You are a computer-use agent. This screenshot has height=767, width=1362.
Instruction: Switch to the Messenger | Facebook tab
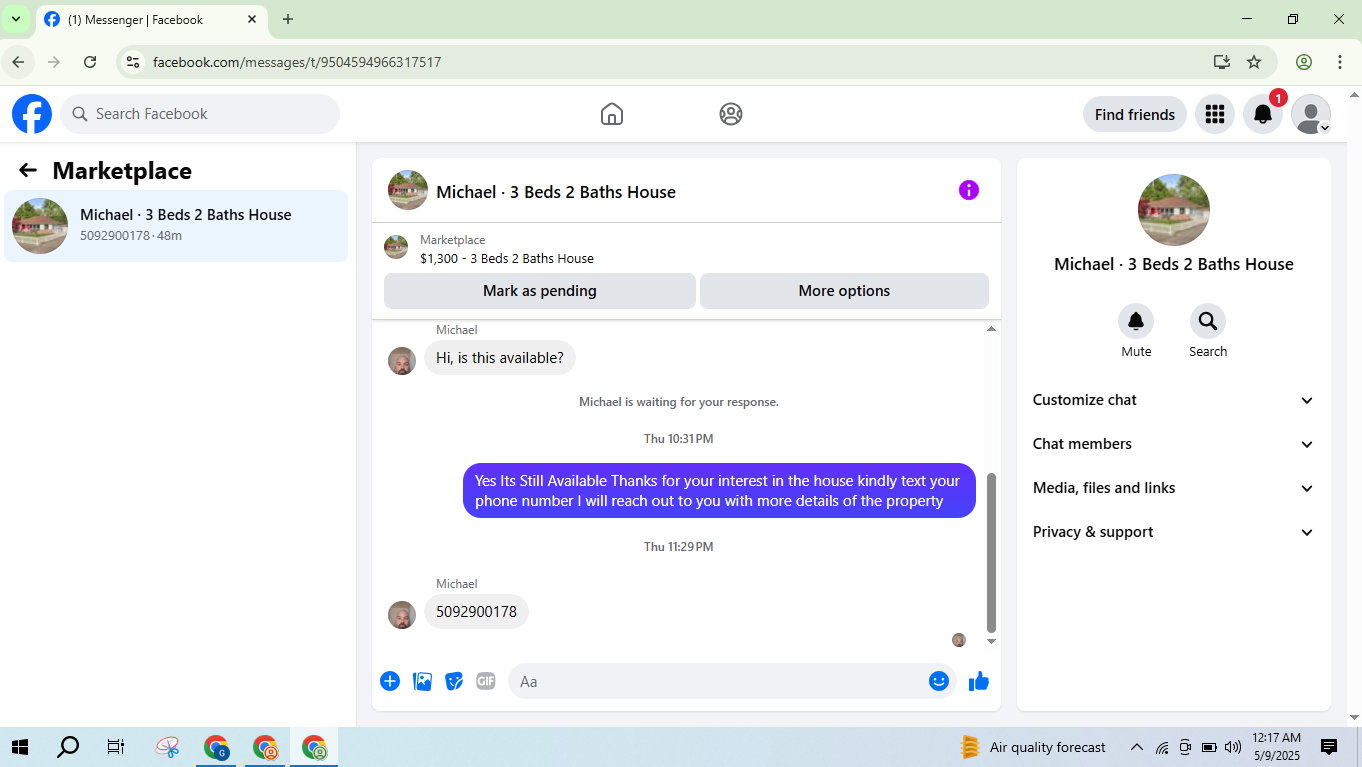[150, 20]
